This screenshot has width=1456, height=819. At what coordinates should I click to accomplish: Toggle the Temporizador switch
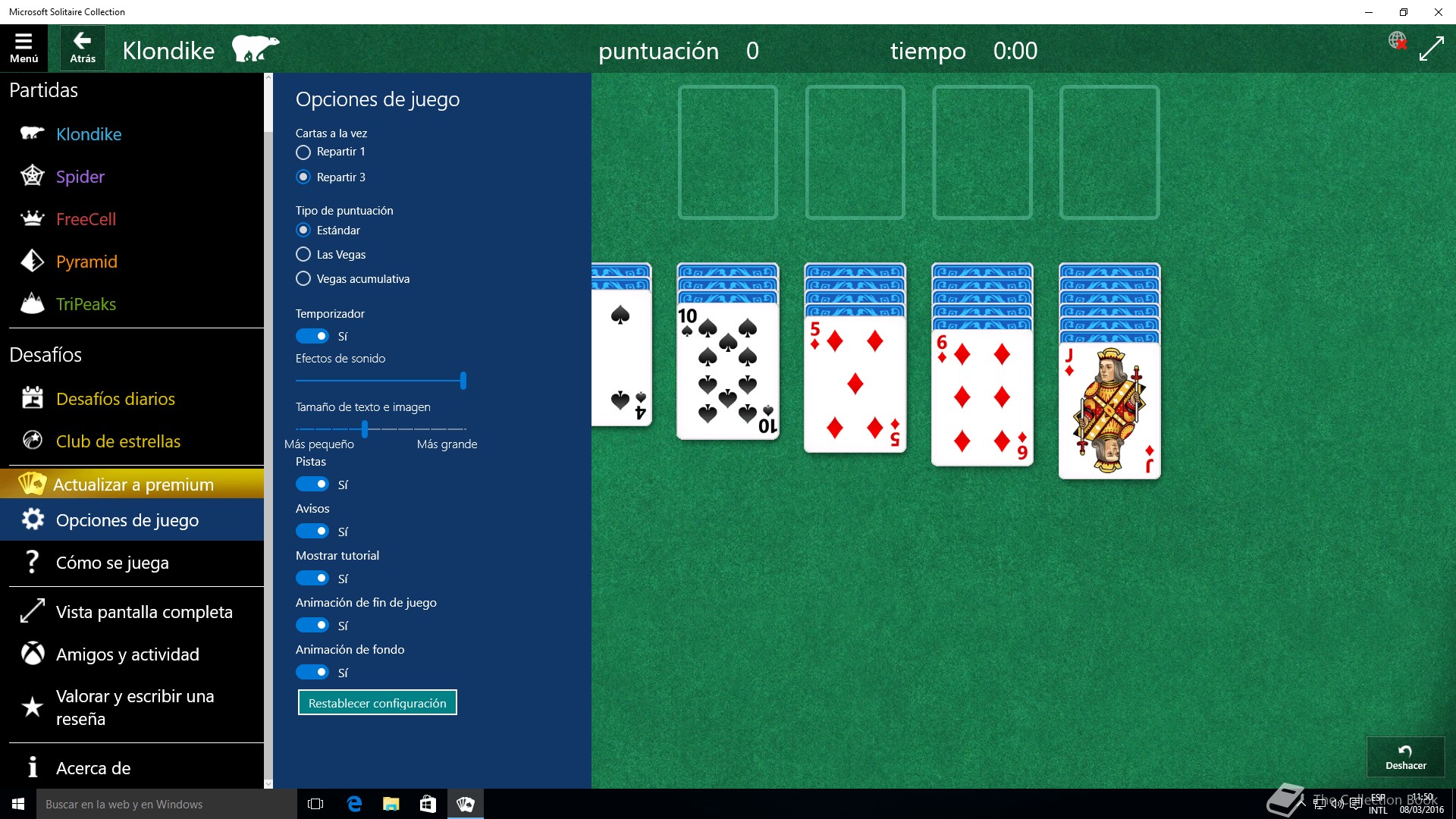coord(312,336)
